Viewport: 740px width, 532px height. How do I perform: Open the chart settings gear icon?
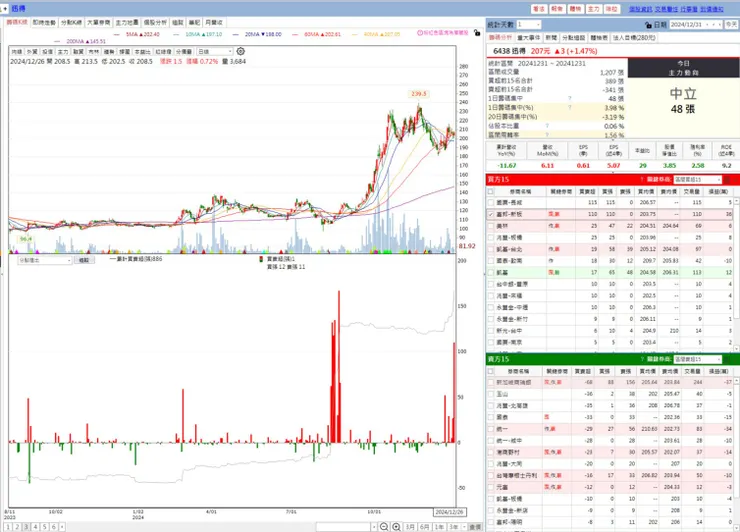[240, 51]
